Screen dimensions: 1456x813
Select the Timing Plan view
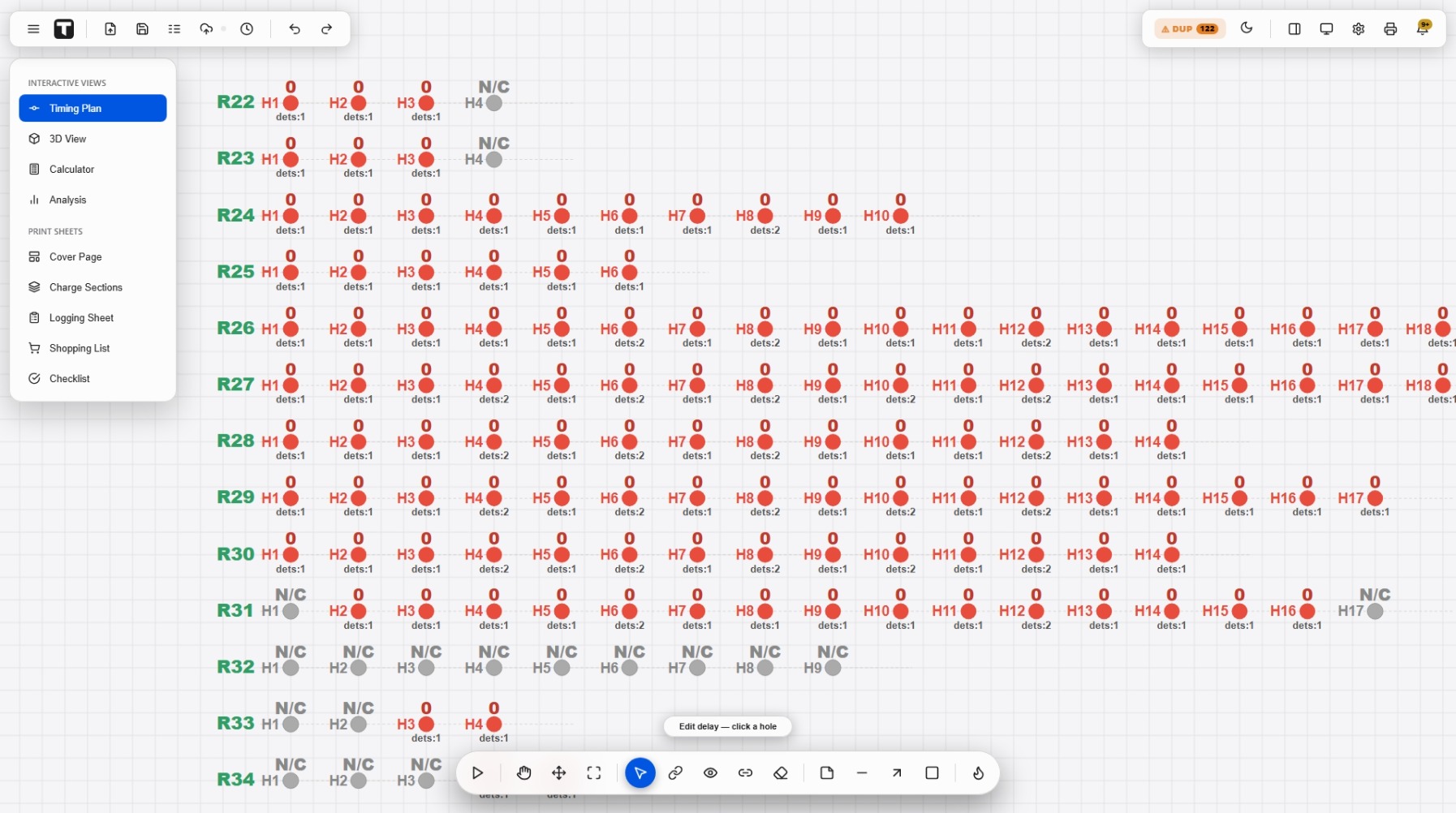pyautogui.click(x=93, y=108)
